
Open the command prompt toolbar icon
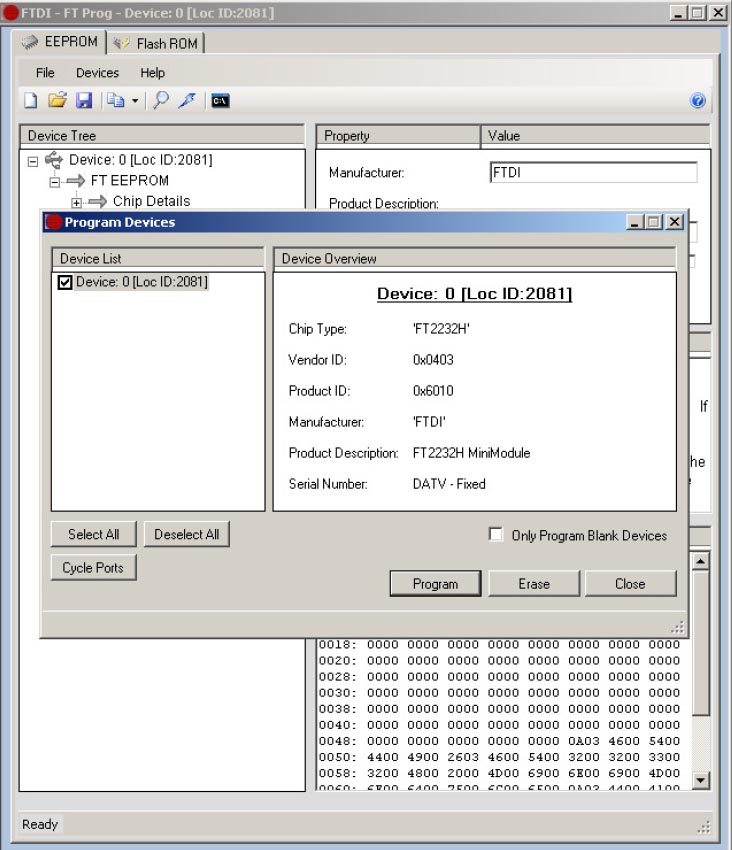point(220,101)
